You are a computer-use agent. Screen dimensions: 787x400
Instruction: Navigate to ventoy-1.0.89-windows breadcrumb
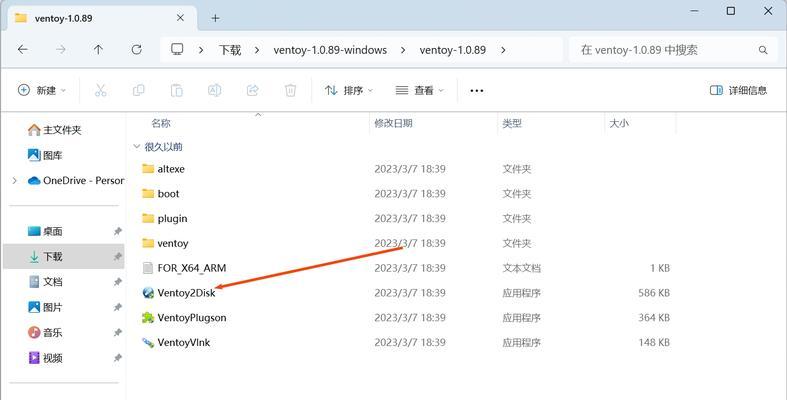click(x=330, y=50)
